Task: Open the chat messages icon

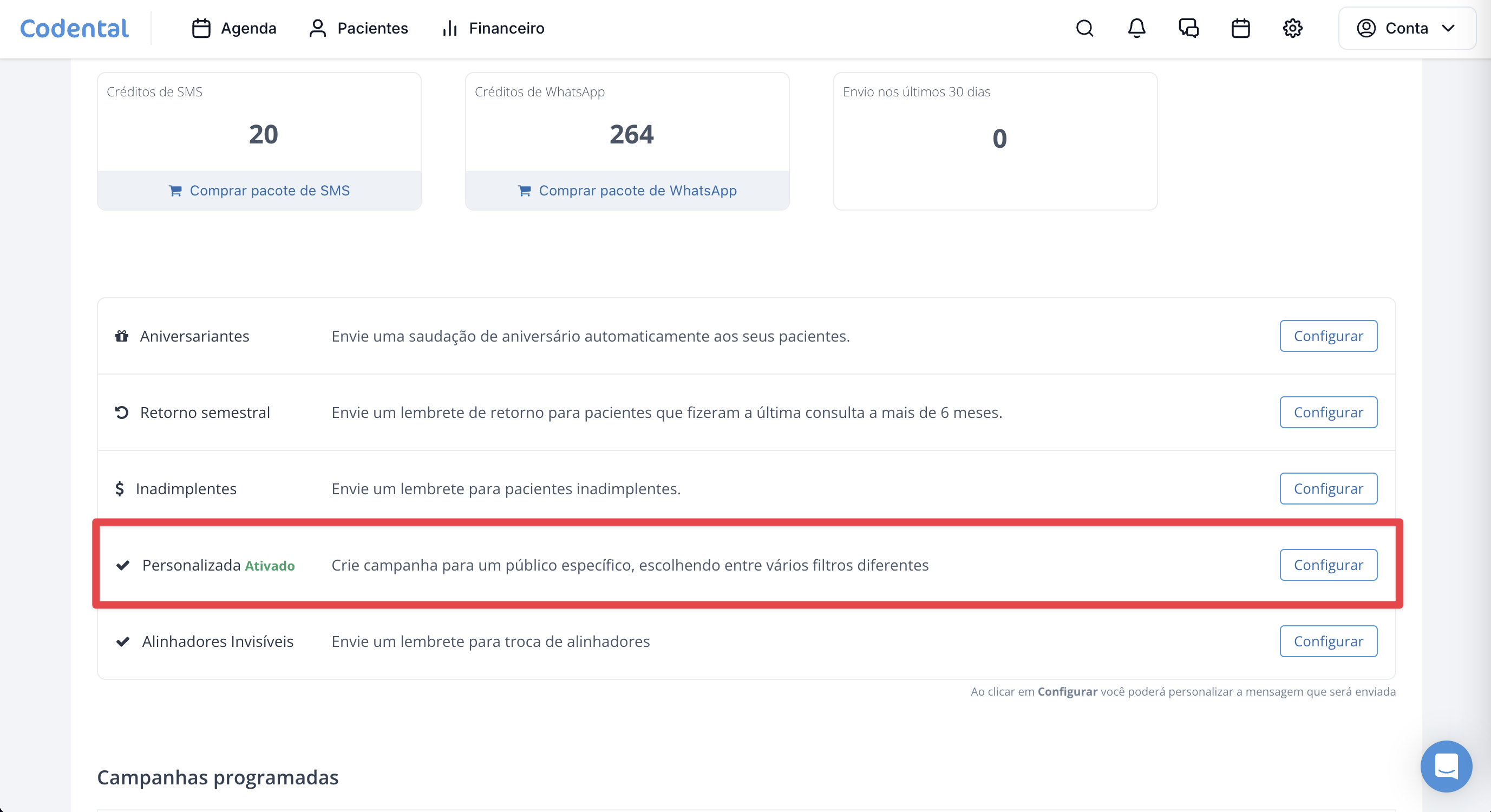Action: [x=1188, y=28]
